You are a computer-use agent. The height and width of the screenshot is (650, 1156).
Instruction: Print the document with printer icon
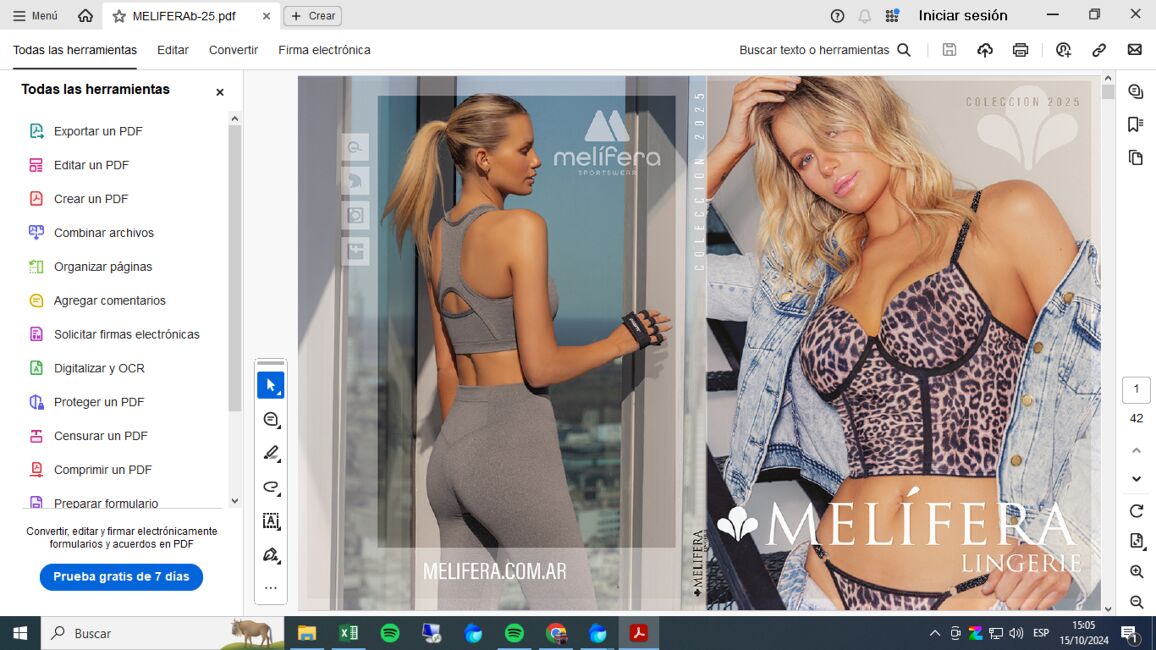[x=1020, y=50]
